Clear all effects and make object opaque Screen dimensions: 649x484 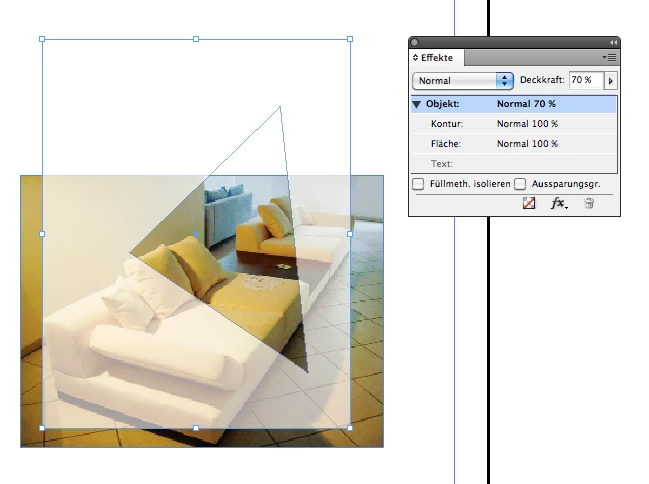click(x=529, y=203)
